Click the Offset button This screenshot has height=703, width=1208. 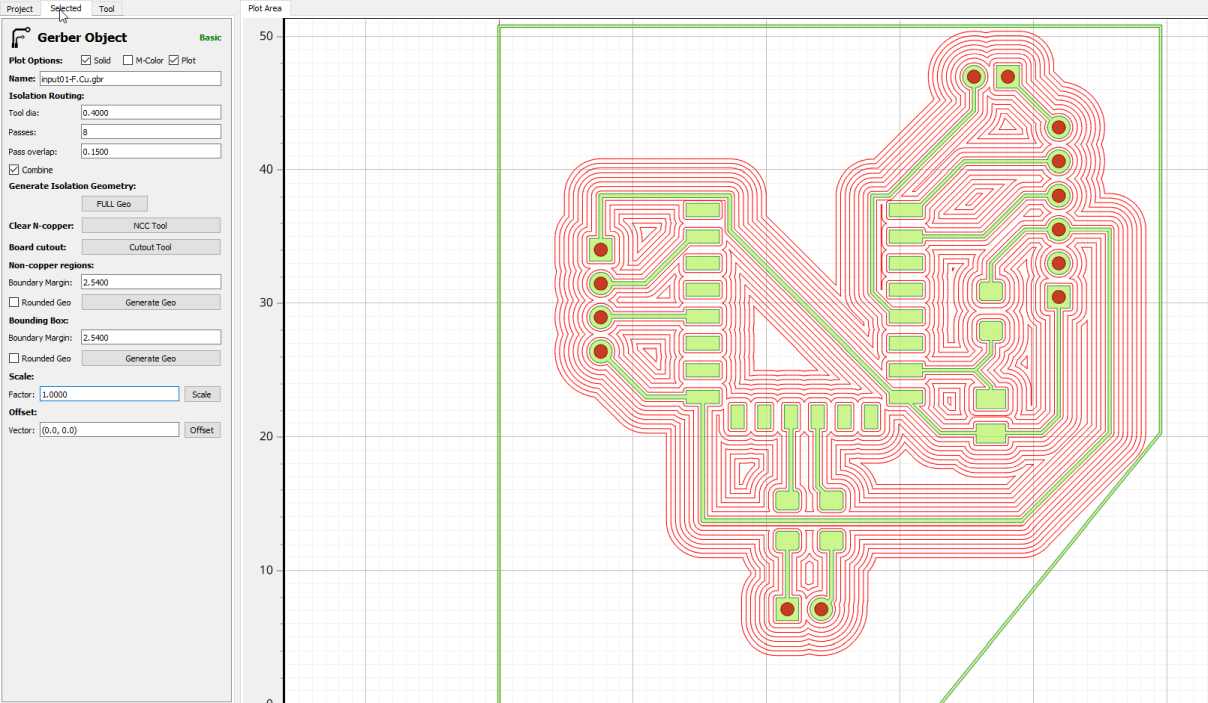pos(202,430)
